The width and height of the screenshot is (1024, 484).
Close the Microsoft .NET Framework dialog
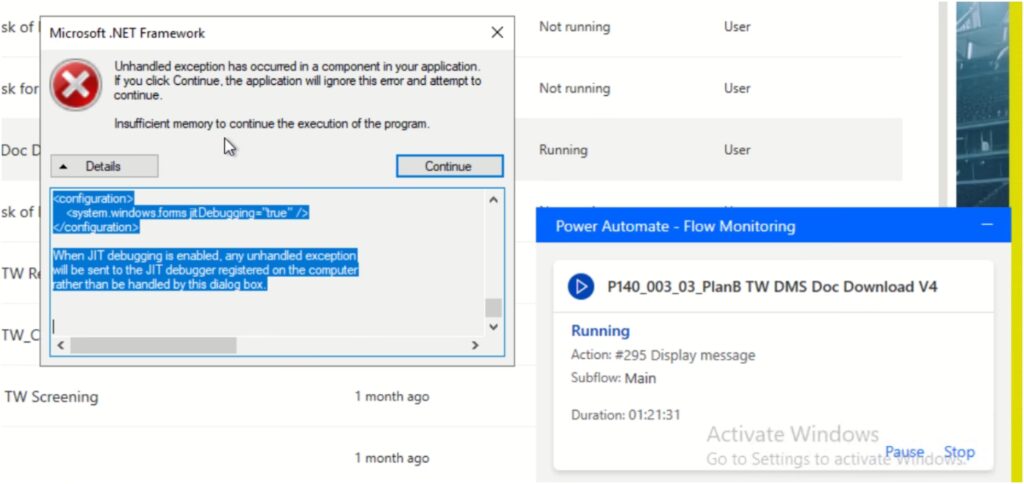[x=497, y=33]
